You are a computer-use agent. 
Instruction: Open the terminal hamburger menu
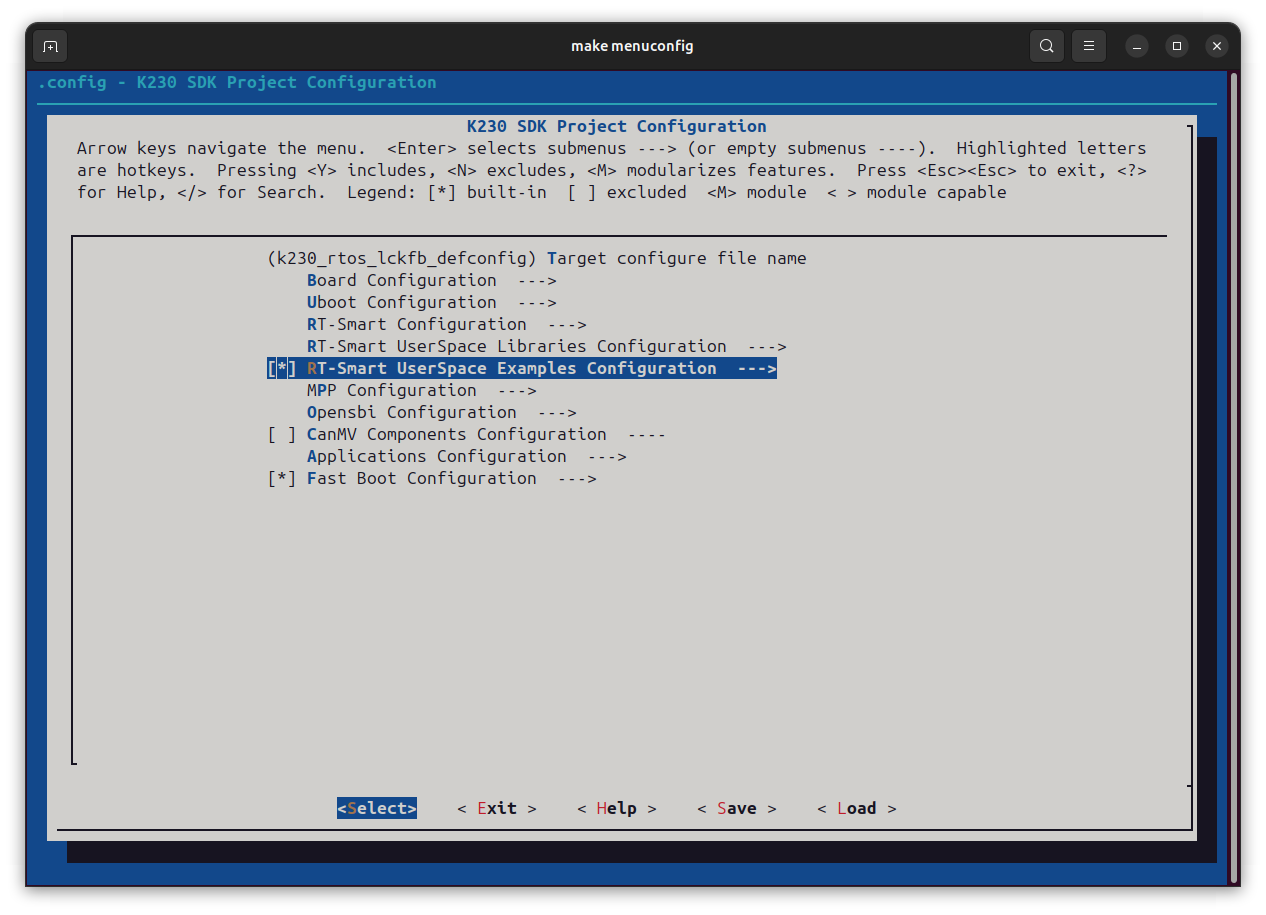[x=1089, y=46]
